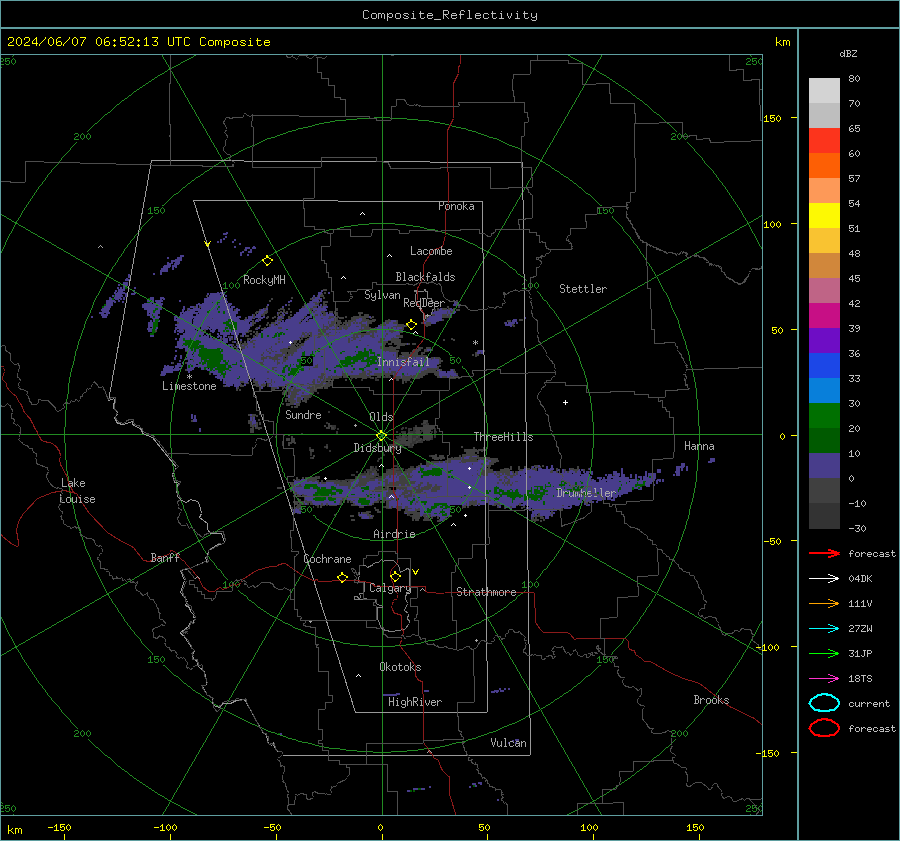Click the Blackfalds town label
Viewport: 900px width, 841px height.
pyautogui.click(x=425, y=277)
